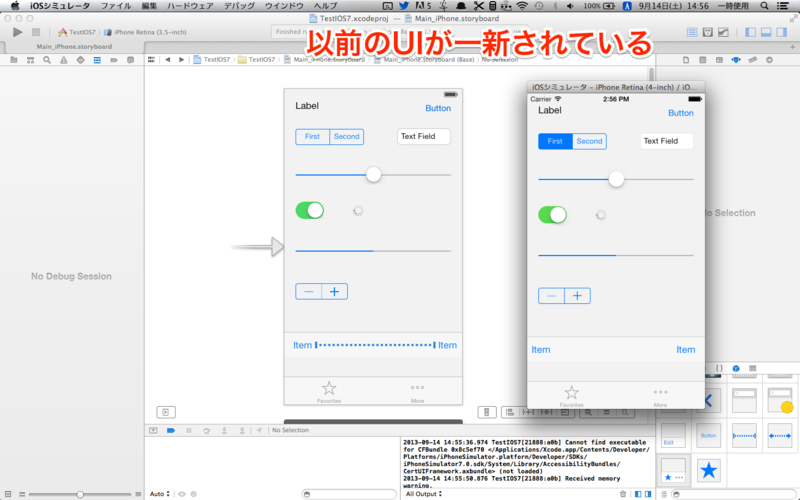This screenshot has width=800, height=500.
Task: Open the All Output console dropdown
Action: pyautogui.click(x=423, y=493)
